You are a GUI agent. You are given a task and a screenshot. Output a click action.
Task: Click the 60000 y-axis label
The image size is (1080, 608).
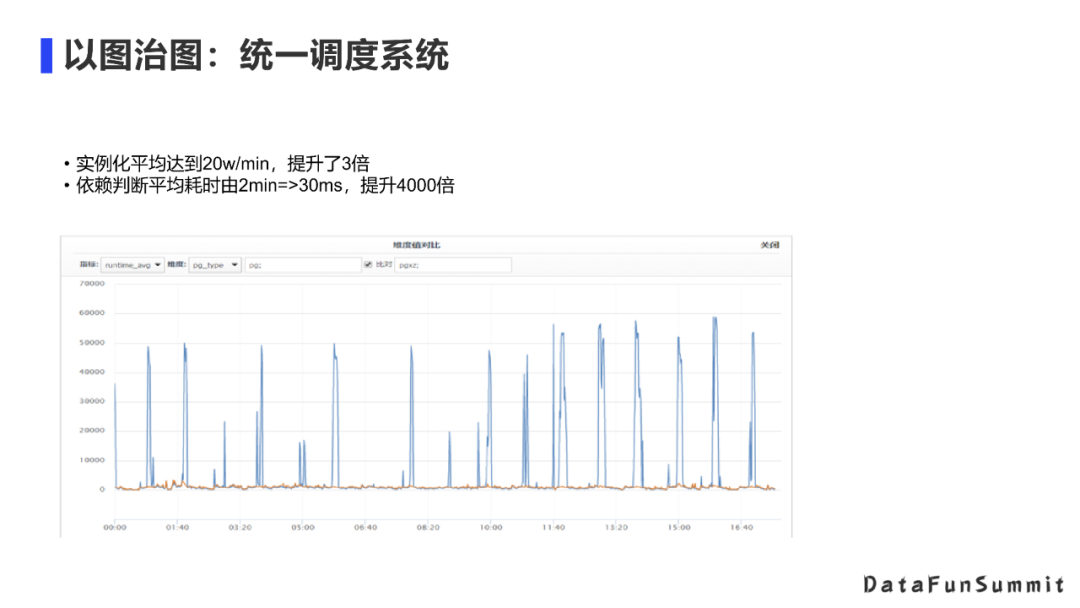coord(92,313)
